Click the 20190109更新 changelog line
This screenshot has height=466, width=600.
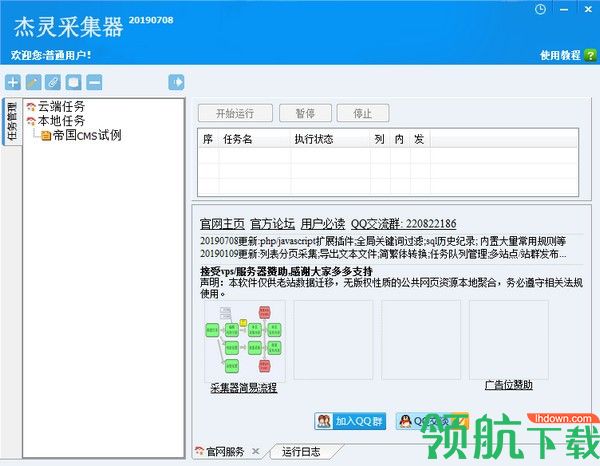383,254
